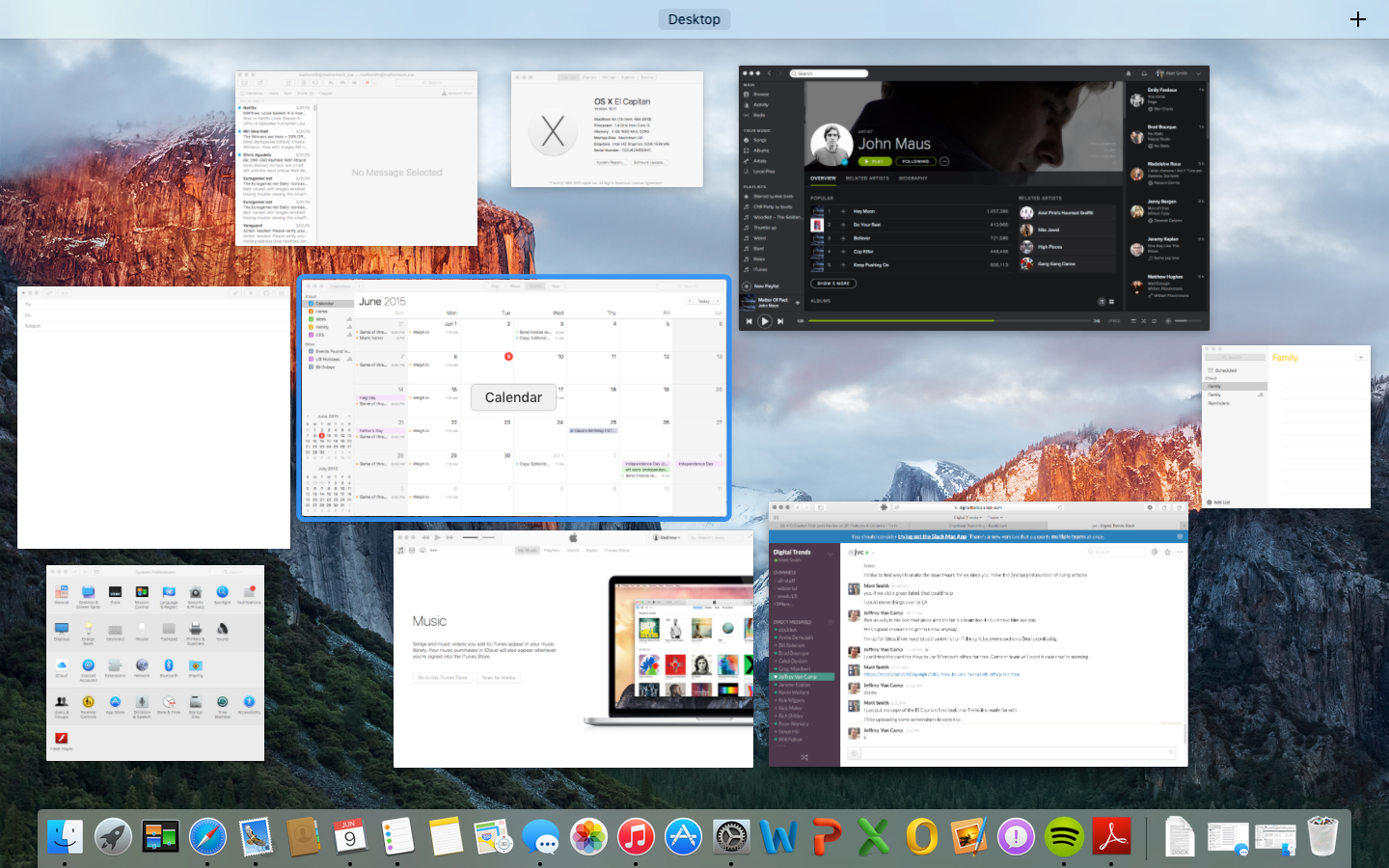Open the Biography tab for John Maus
The height and width of the screenshot is (868, 1389).
[x=913, y=178]
